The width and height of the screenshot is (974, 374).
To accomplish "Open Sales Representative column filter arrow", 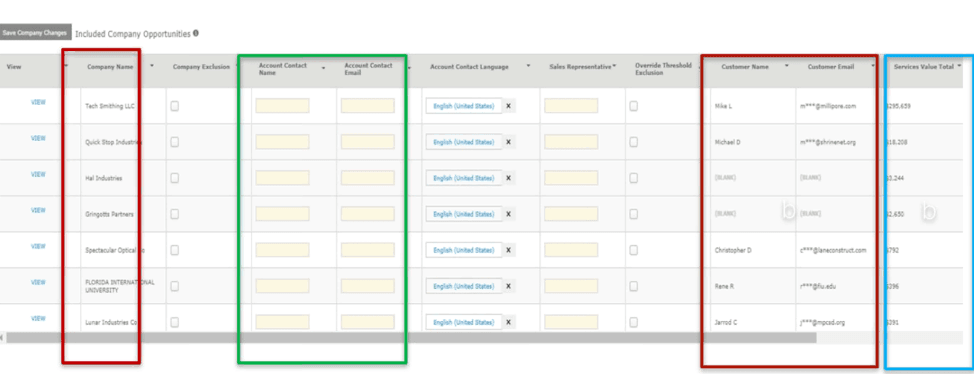I will [x=614, y=66].
